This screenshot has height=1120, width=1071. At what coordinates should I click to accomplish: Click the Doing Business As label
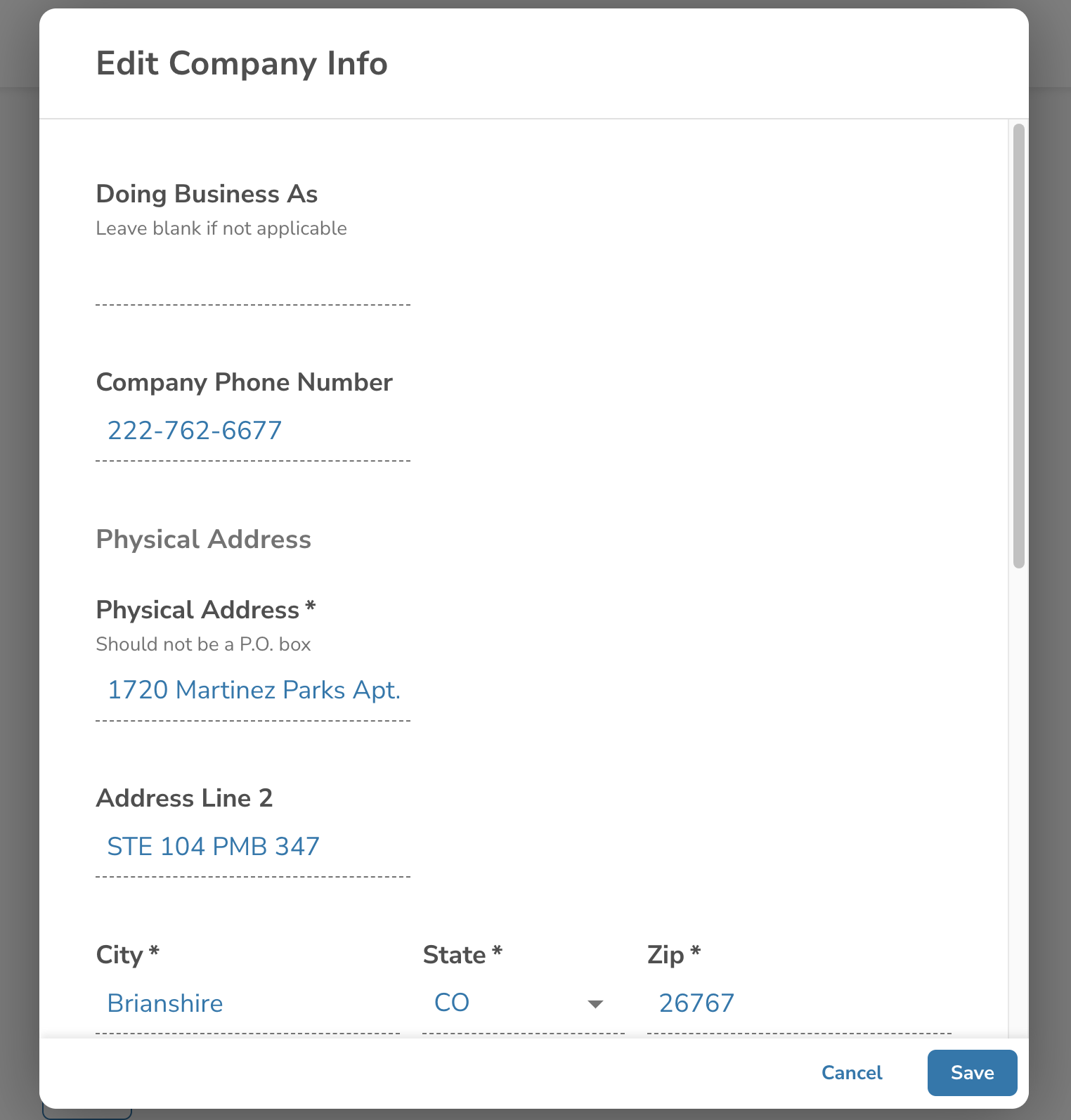[x=207, y=194]
